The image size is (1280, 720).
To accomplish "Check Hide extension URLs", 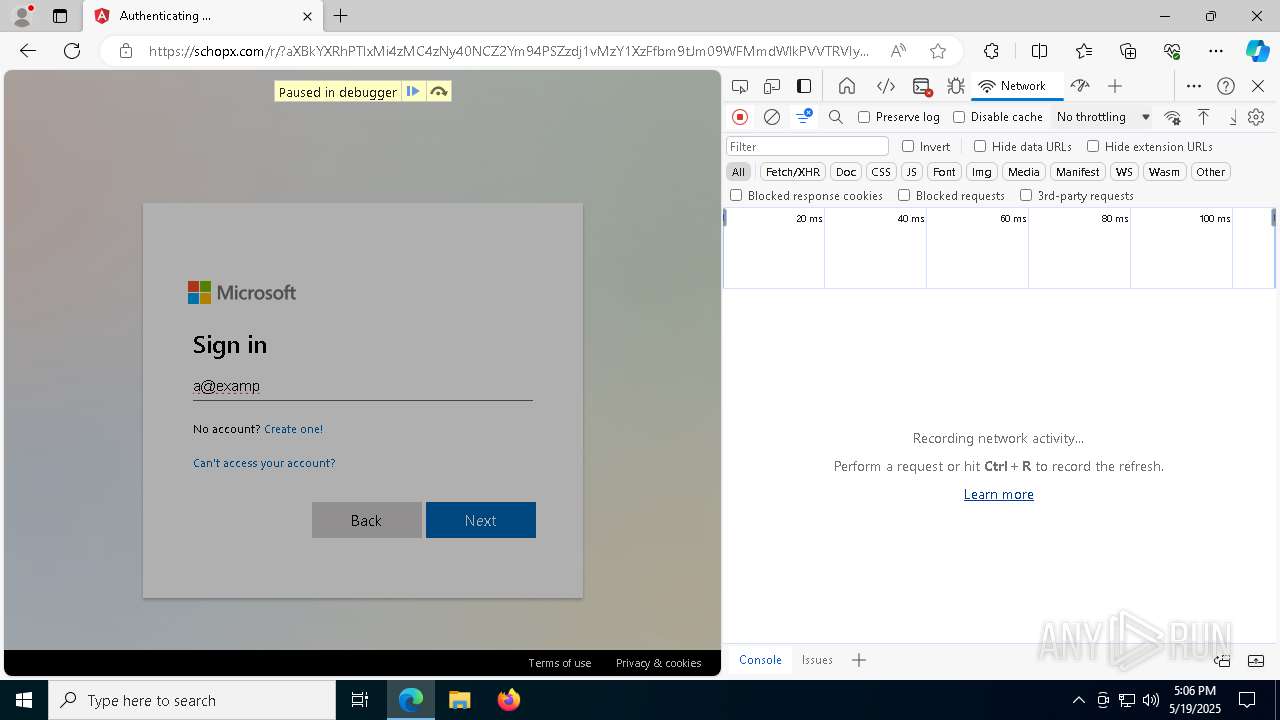I will point(1093,146).
